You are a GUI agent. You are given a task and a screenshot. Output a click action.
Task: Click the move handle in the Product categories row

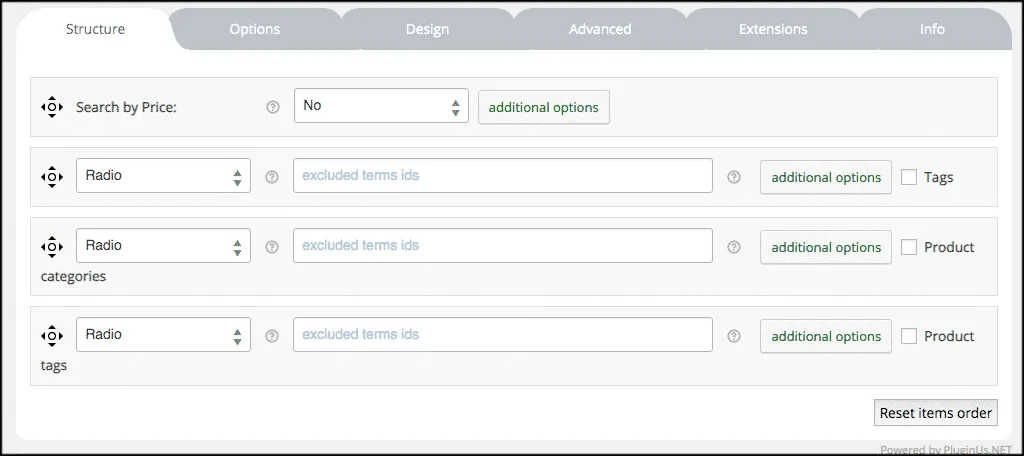point(52,246)
